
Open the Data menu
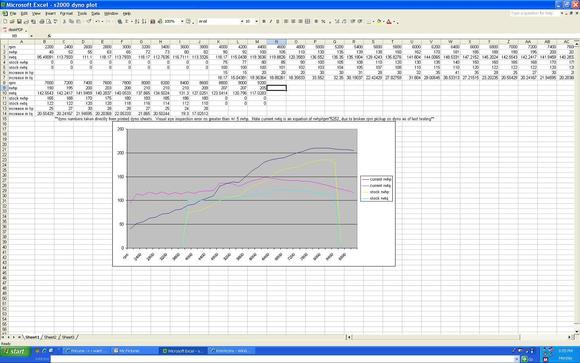pos(96,13)
